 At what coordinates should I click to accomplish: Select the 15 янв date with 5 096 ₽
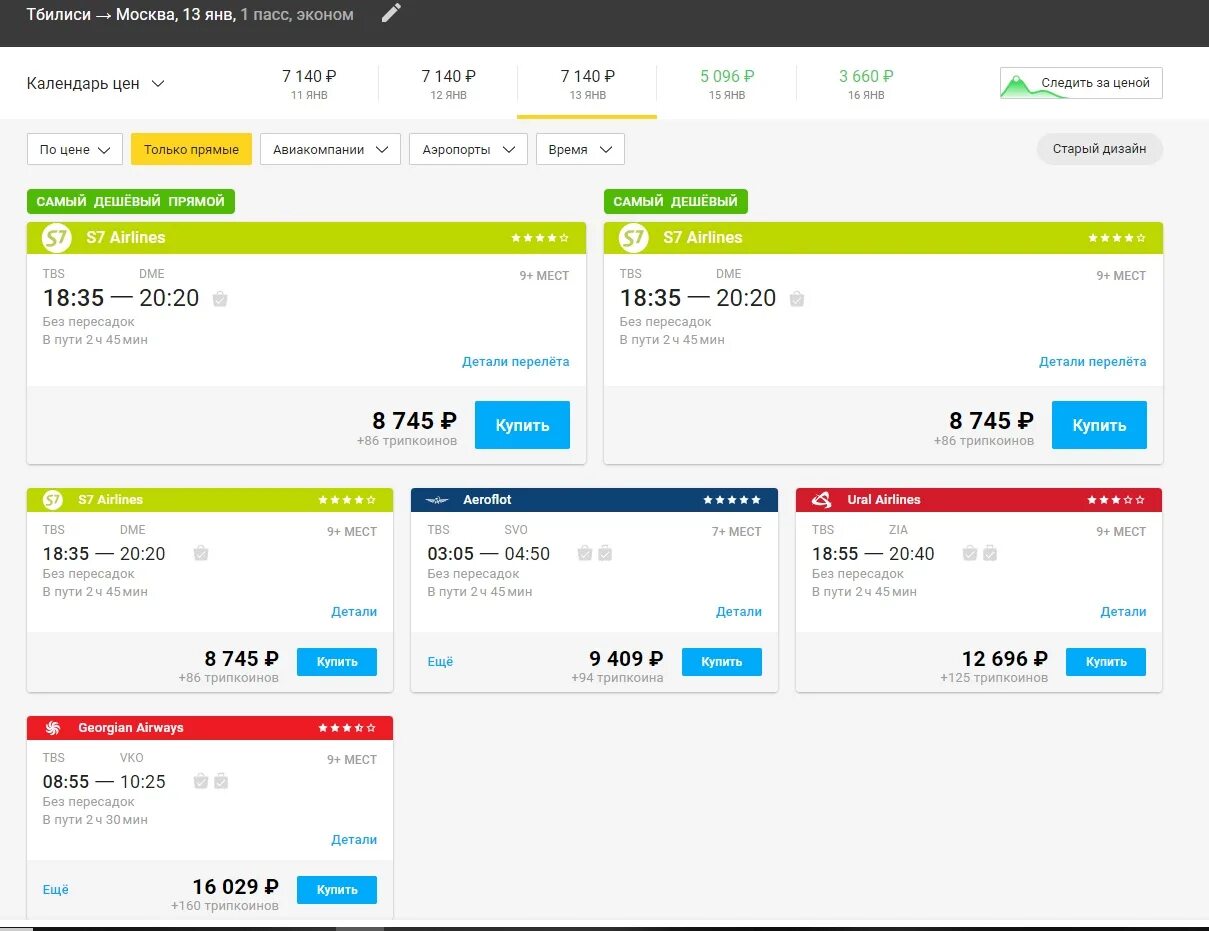[x=727, y=84]
